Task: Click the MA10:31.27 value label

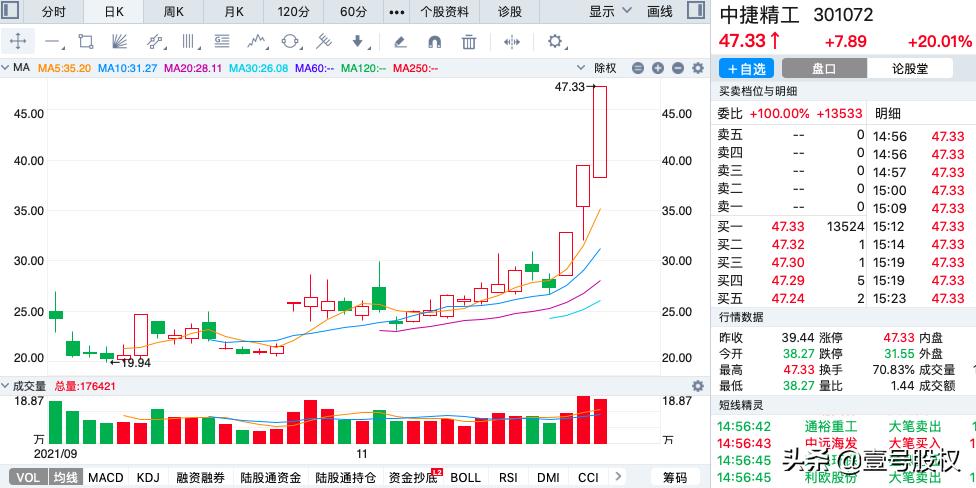Action: [128, 68]
